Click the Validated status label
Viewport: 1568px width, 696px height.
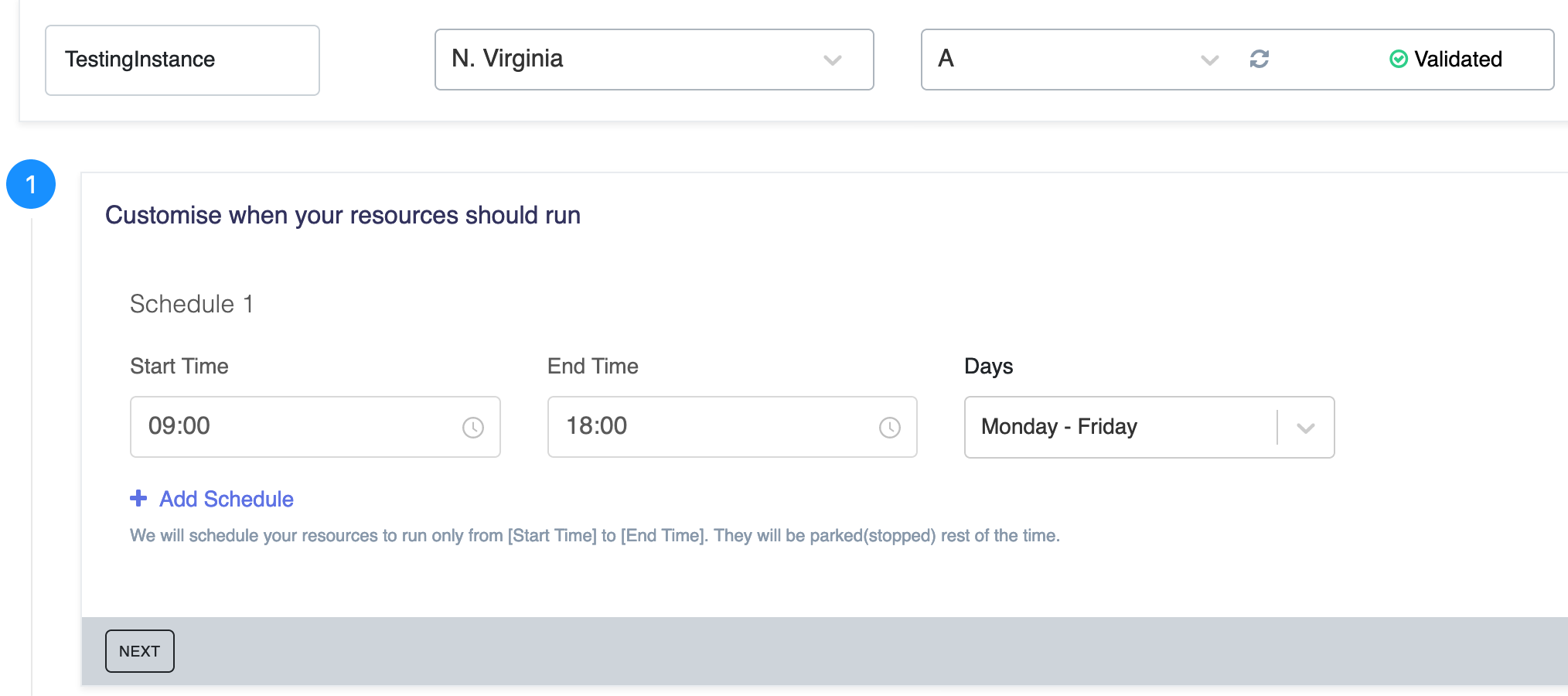click(x=1458, y=60)
